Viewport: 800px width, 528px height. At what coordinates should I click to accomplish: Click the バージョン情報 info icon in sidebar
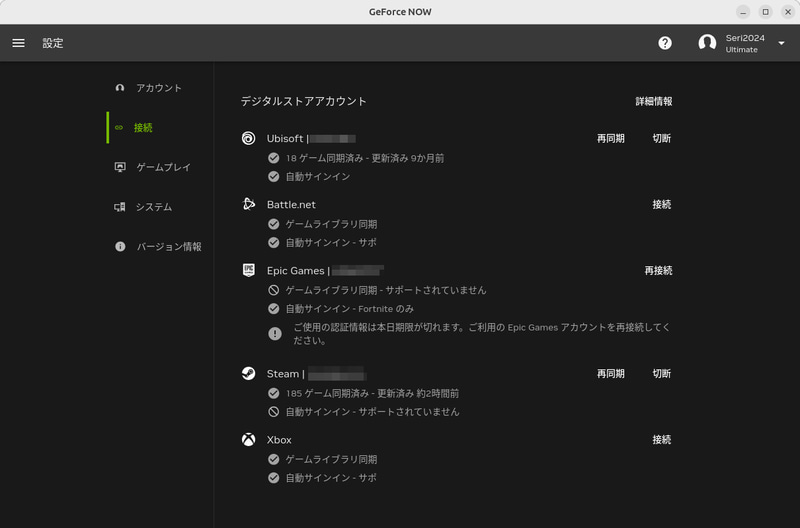click(x=120, y=246)
